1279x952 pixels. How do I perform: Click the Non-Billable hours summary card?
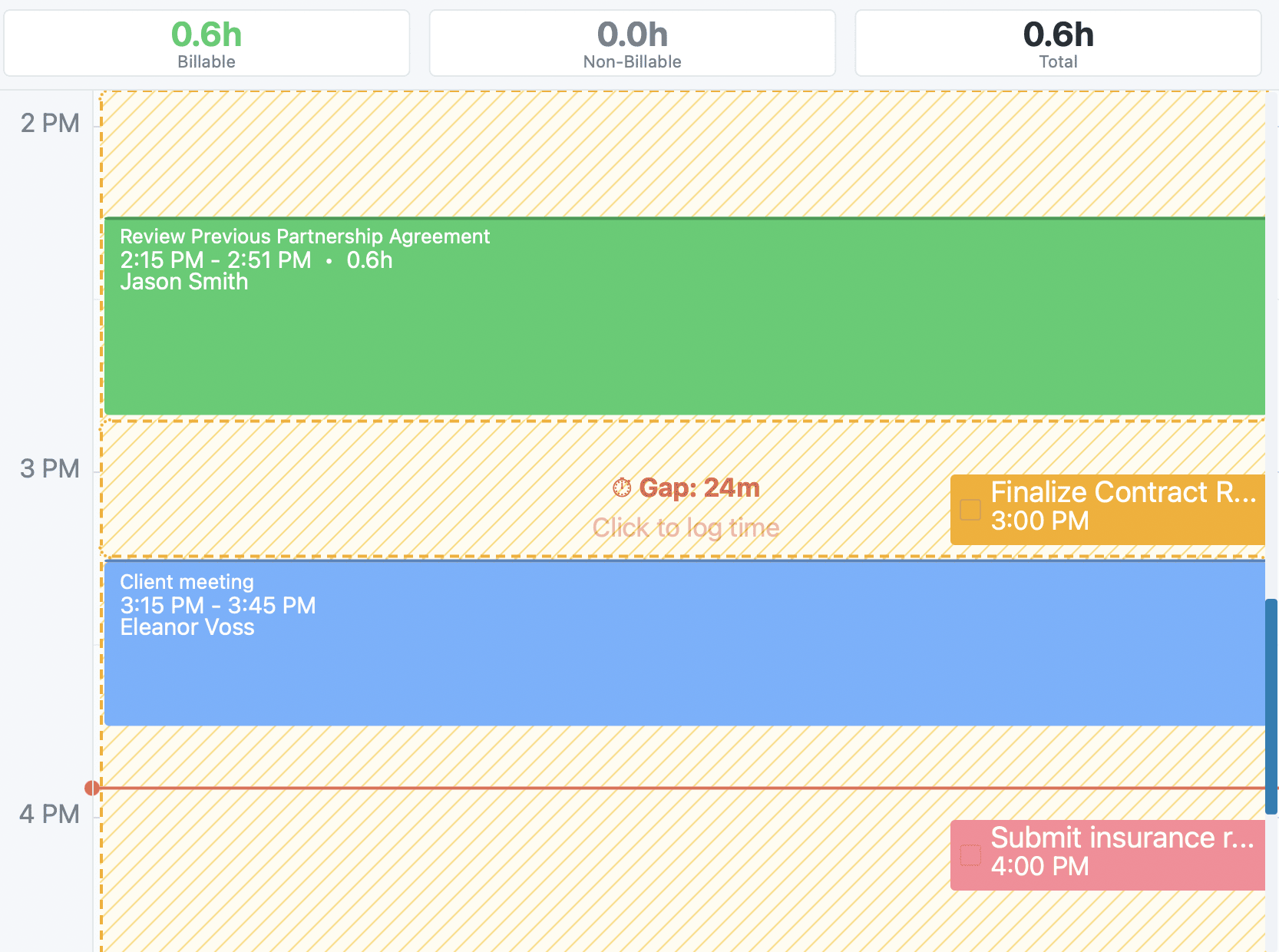632,43
